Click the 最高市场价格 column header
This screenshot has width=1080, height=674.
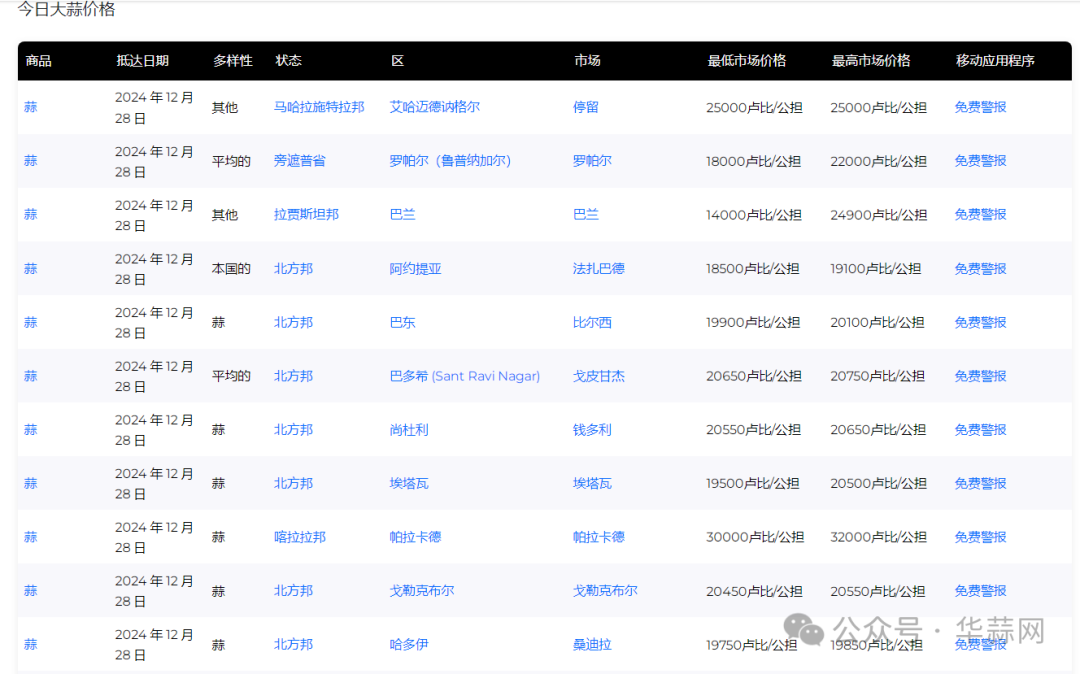(871, 61)
